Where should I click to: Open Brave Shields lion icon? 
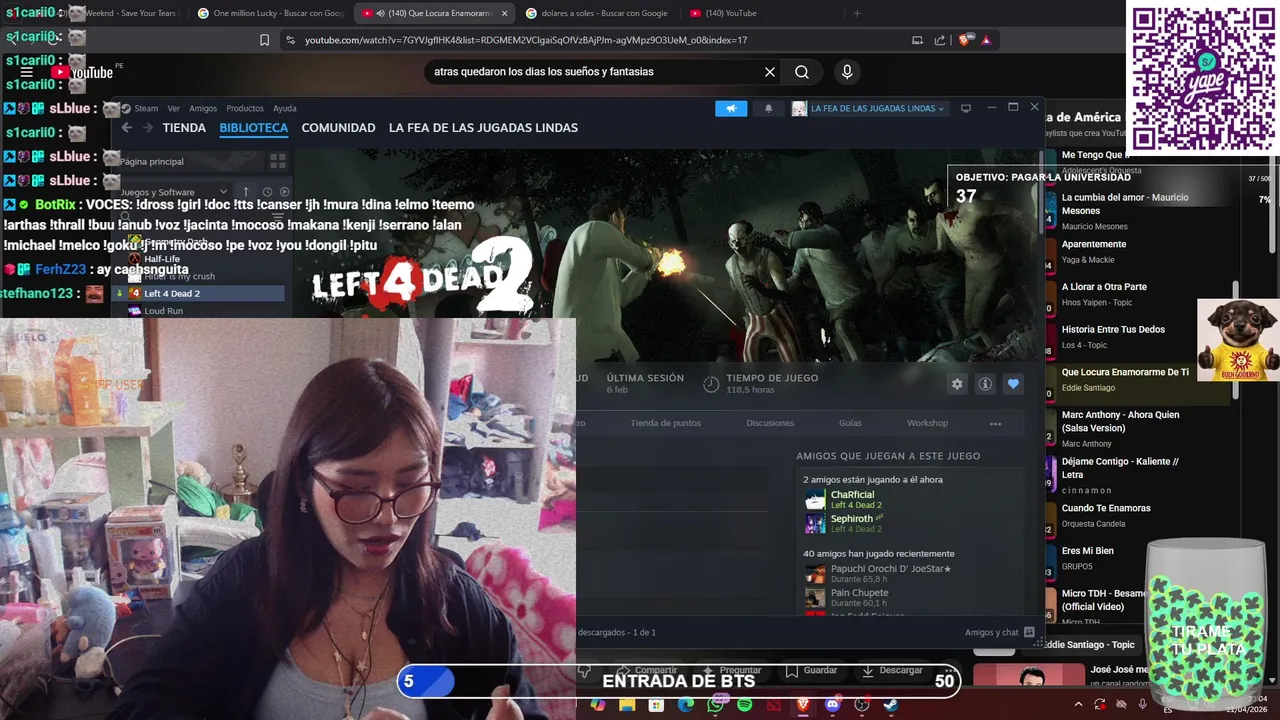point(964,40)
